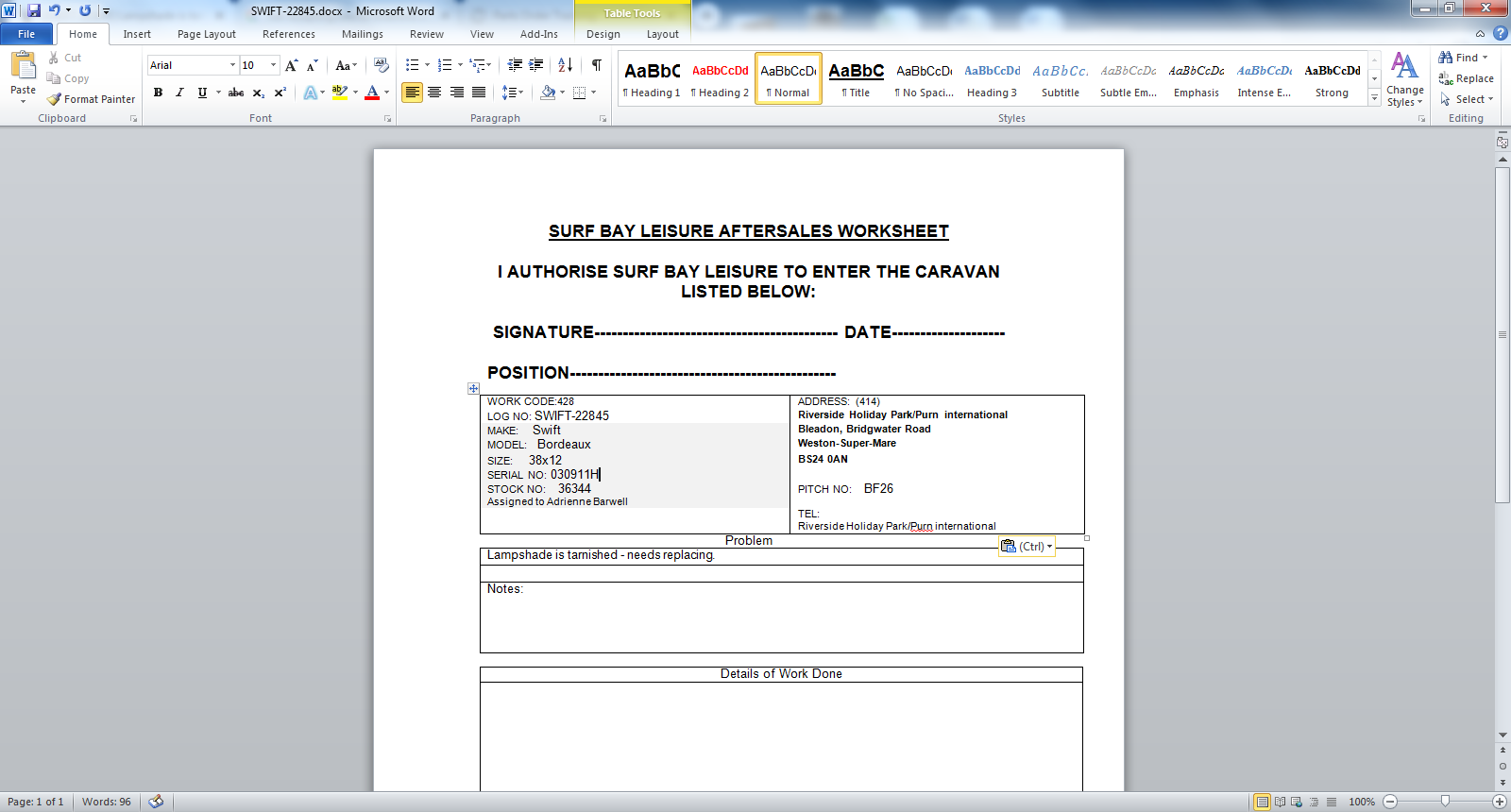Apply strikethrough formatting
Screen dimensions: 1511x812
pos(236,93)
